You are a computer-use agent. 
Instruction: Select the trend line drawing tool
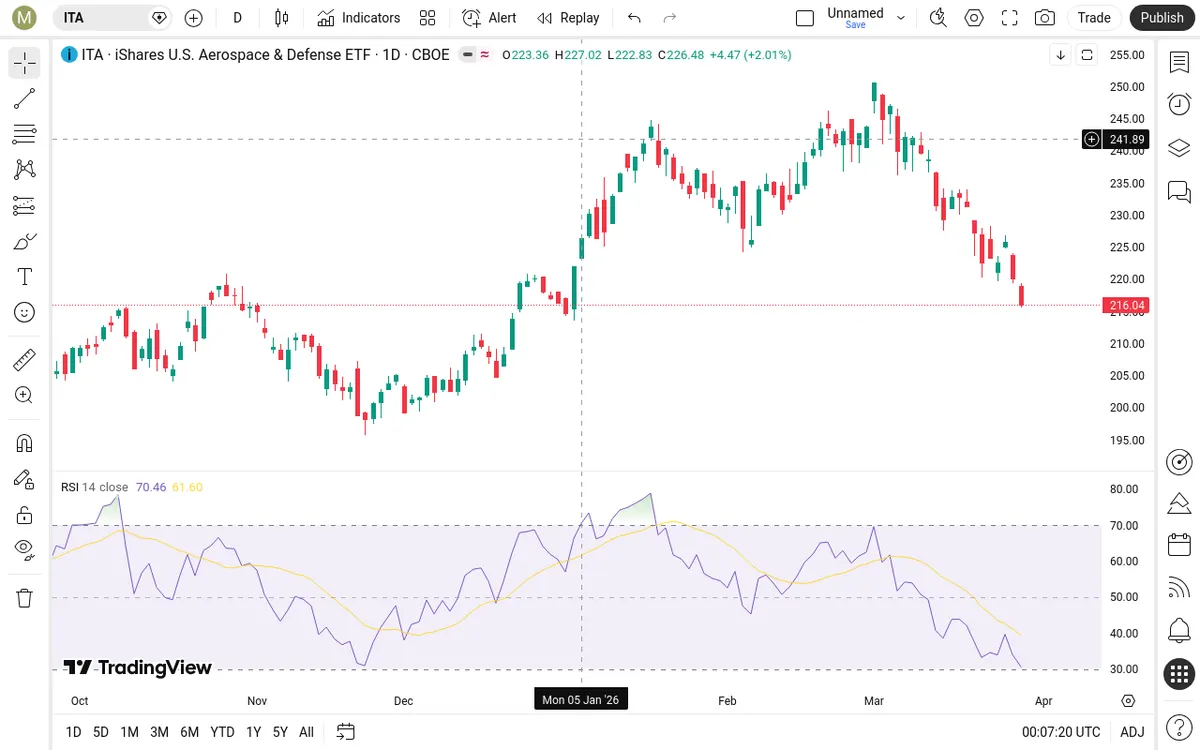[25, 98]
